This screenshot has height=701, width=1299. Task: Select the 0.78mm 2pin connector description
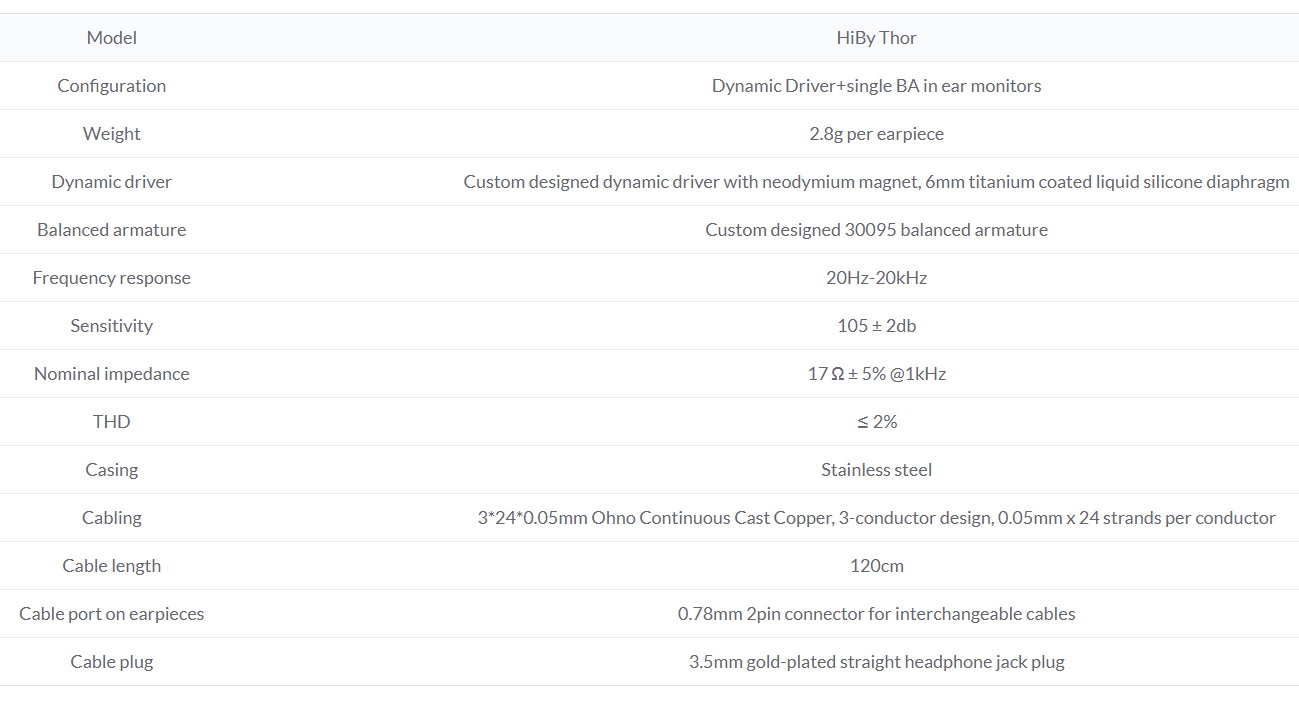pos(876,613)
